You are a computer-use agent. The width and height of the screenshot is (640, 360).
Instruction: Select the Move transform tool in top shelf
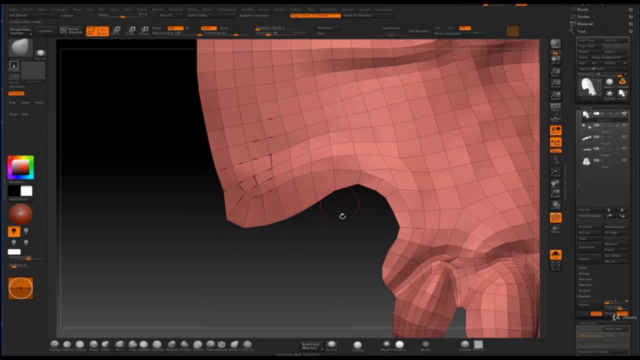116,31
